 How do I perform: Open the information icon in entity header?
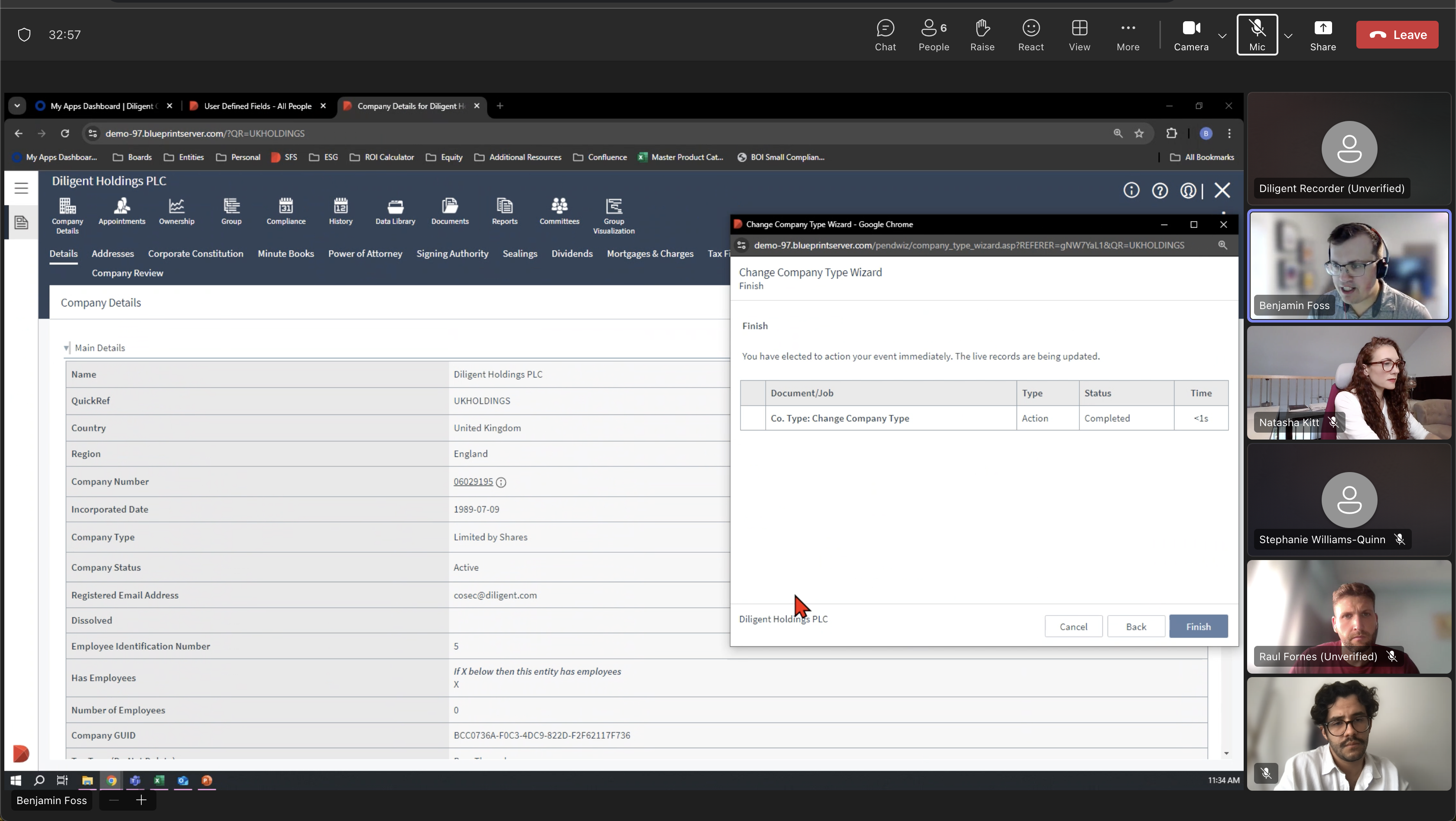click(1131, 191)
